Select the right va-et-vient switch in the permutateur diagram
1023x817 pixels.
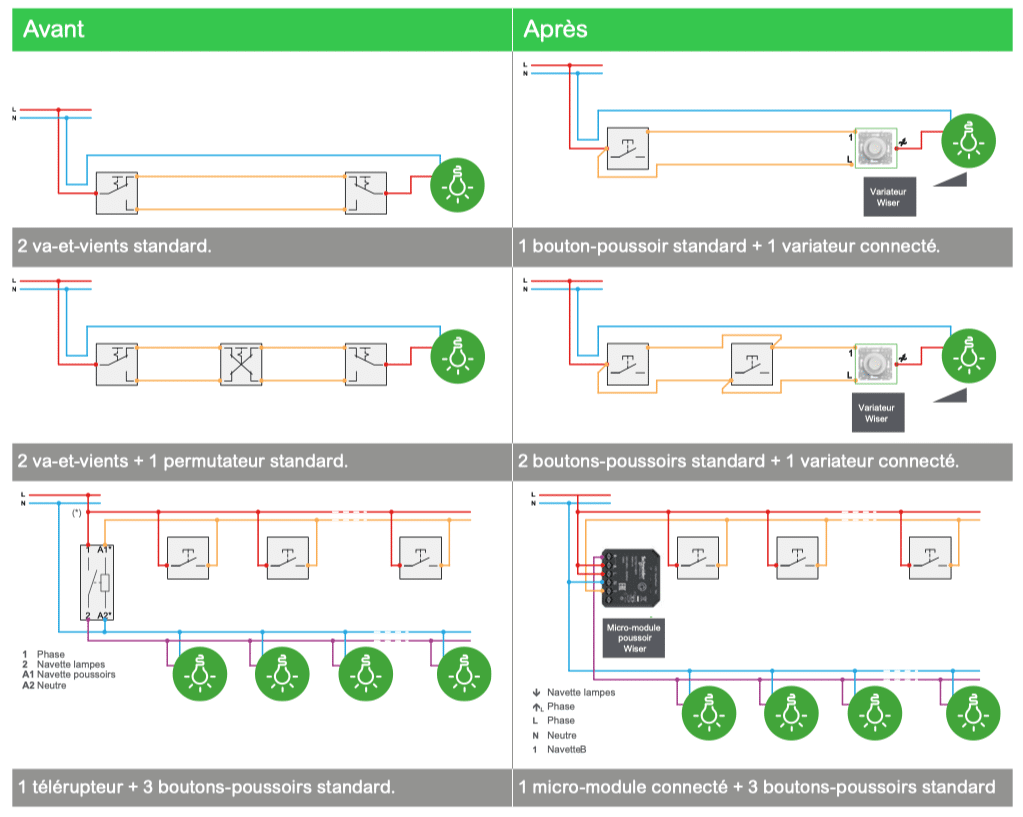pos(365,364)
